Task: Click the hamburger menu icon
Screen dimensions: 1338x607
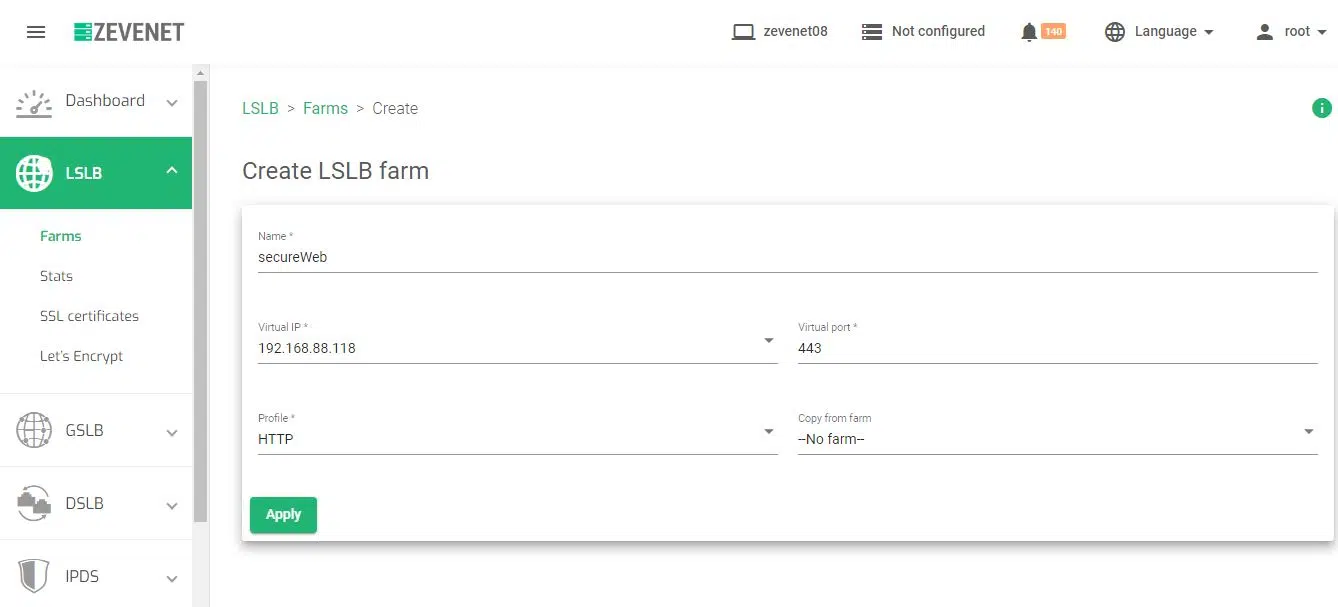Action: pyautogui.click(x=36, y=32)
